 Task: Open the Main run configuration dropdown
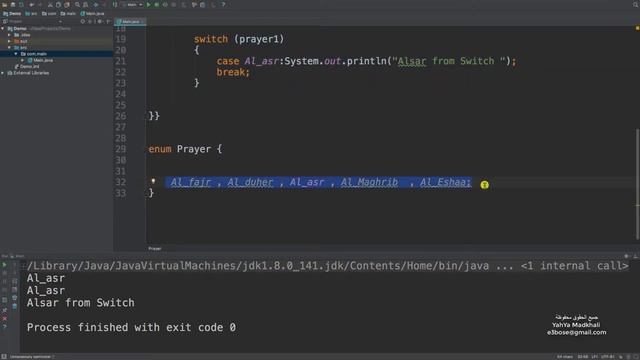(134, 5)
